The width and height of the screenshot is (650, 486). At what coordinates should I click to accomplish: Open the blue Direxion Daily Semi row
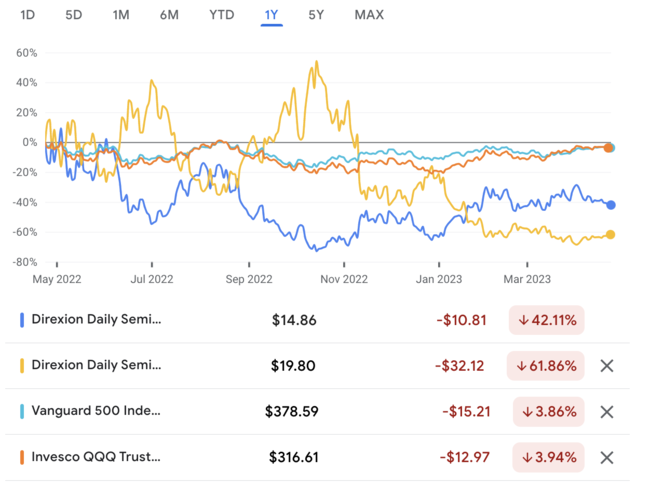317,320
